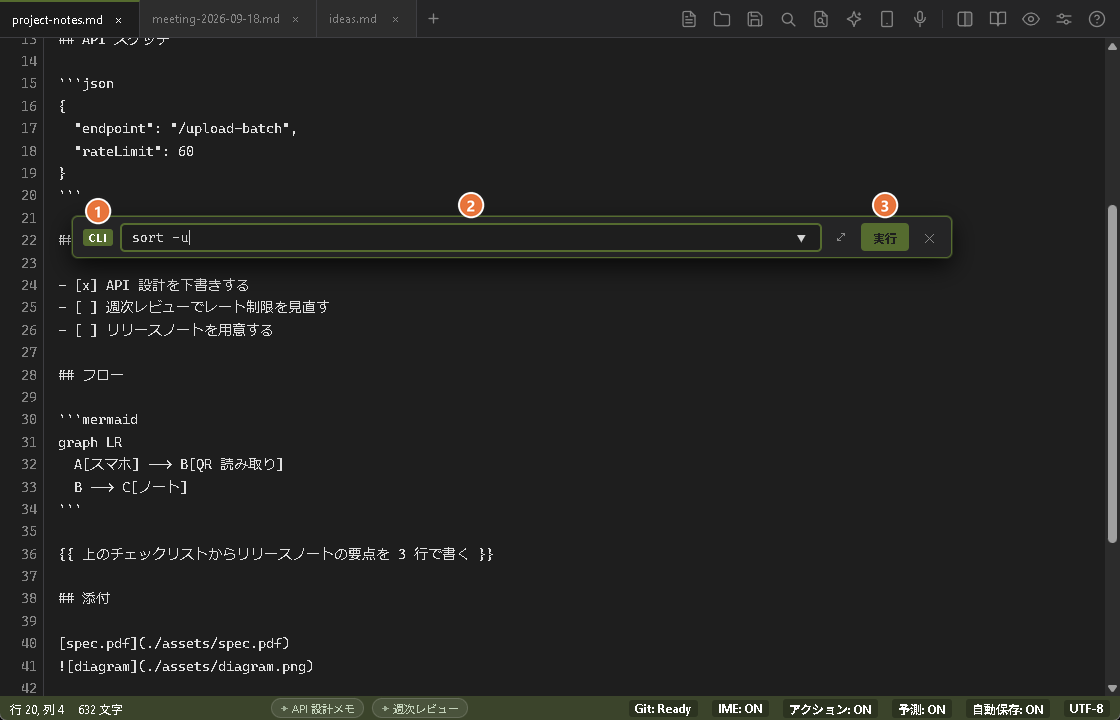Screen dimensions: 1120x720
Task: Open settings with the sliders icon
Action: pyautogui.click(x=1064, y=19)
